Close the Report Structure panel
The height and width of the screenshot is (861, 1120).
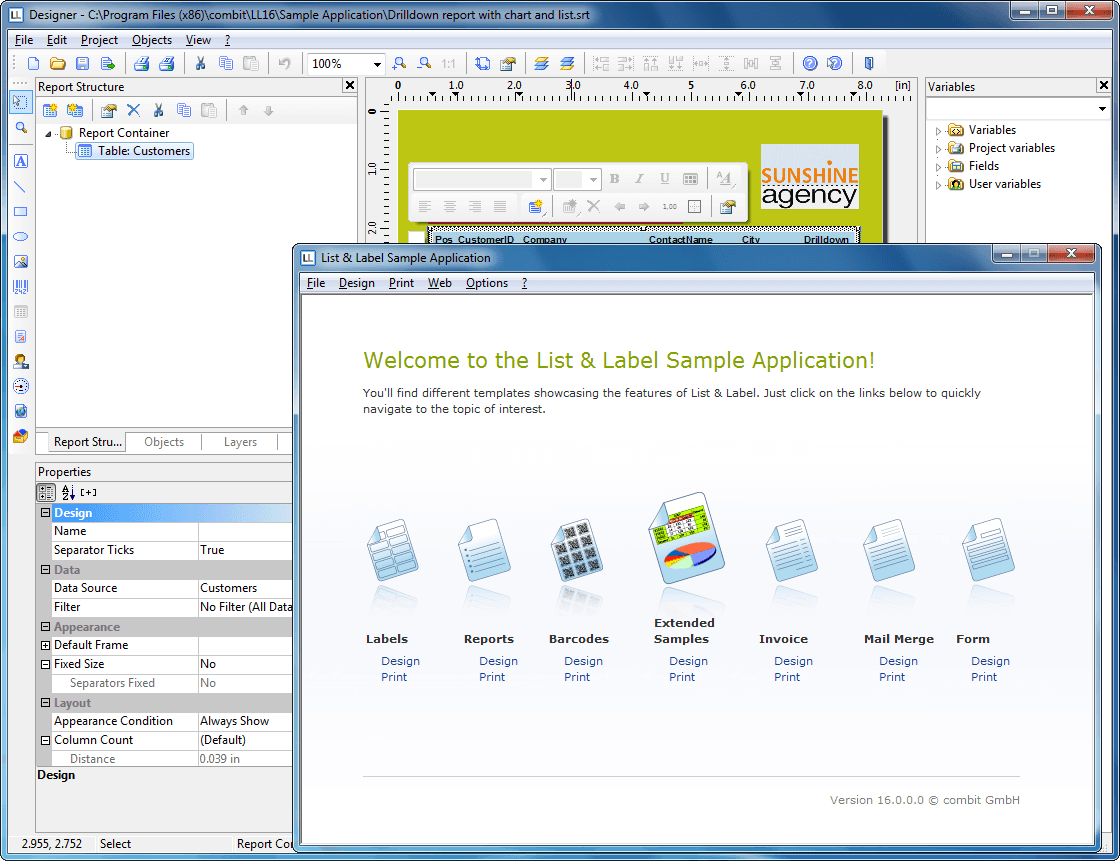pos(349,86)
